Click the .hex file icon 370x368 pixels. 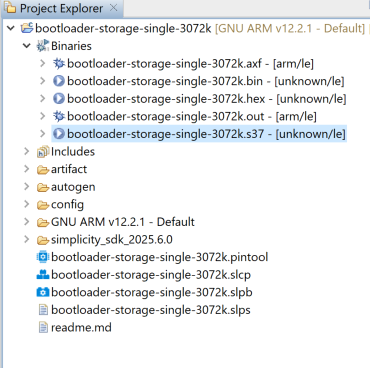tap(59, 99)
